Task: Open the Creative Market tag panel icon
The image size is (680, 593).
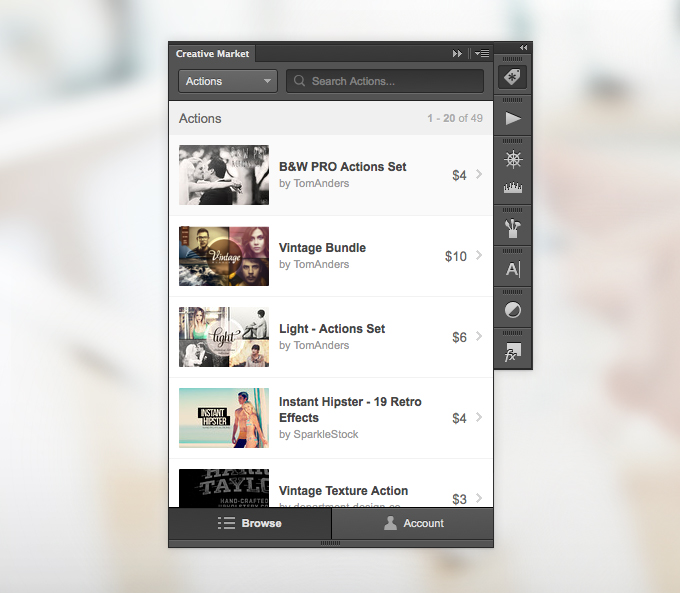Action: pos(512,77)
